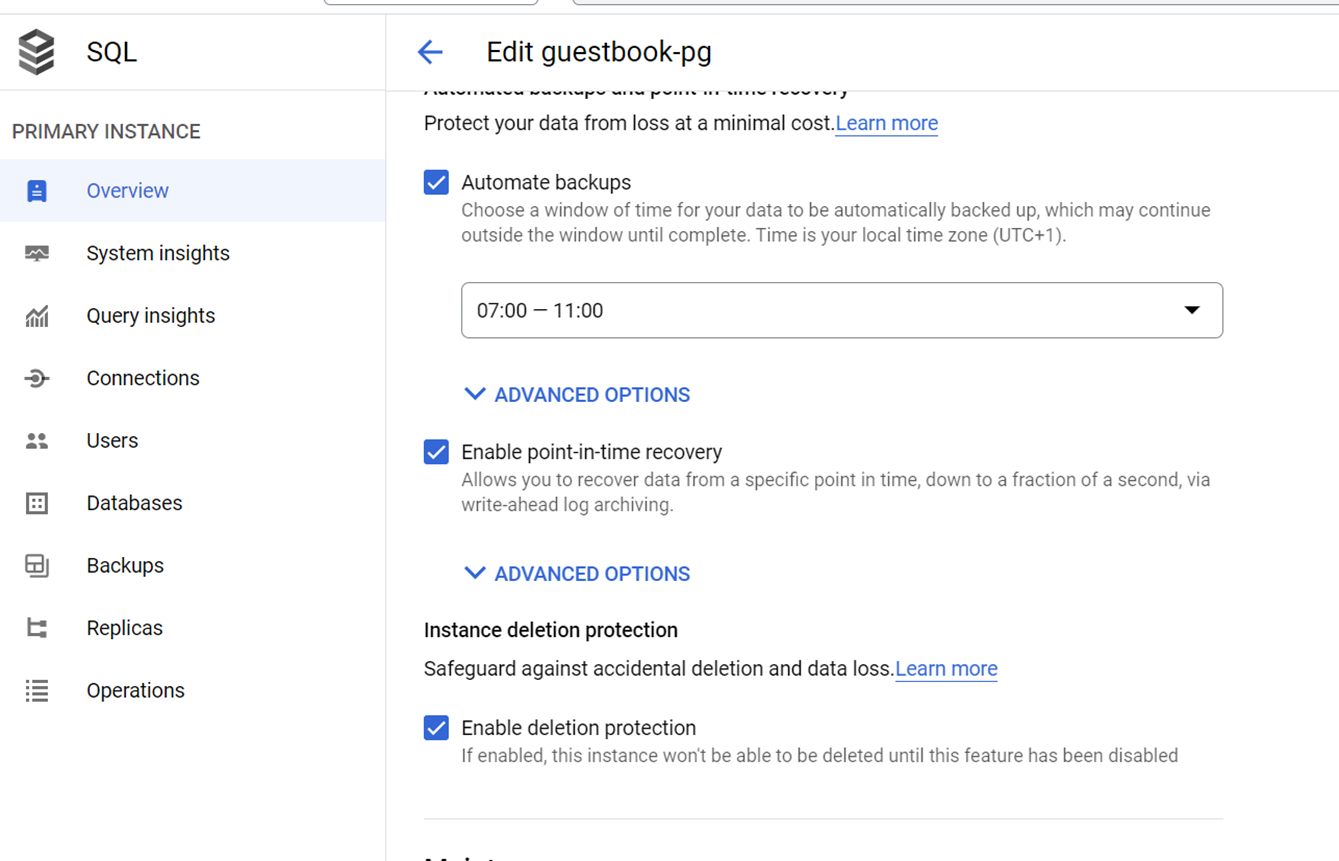1339x861 pixels.
Task: Click the Databases grid icon
Action: (x=37, y=503)
